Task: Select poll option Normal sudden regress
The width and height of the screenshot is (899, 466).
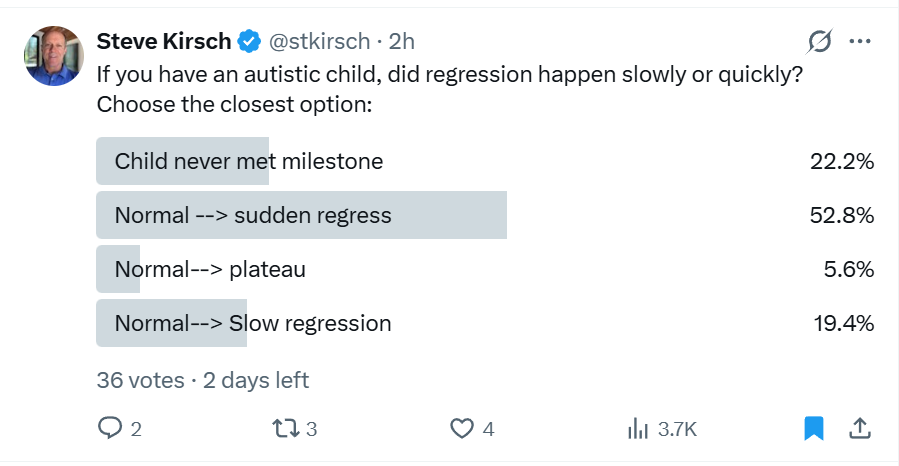Action: tap(485, 215)
